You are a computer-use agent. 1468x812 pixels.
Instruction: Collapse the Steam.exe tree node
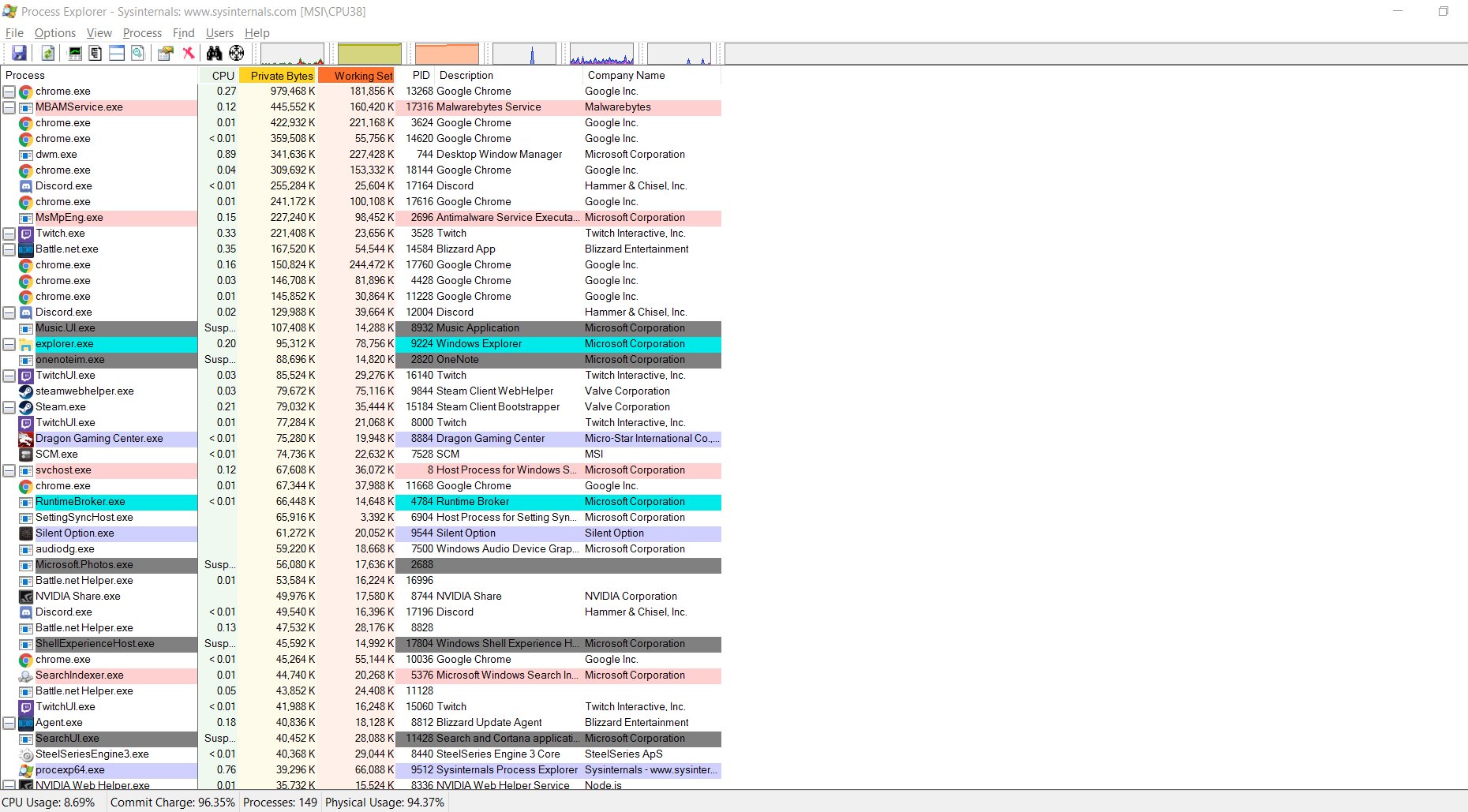tap(9, 407)
